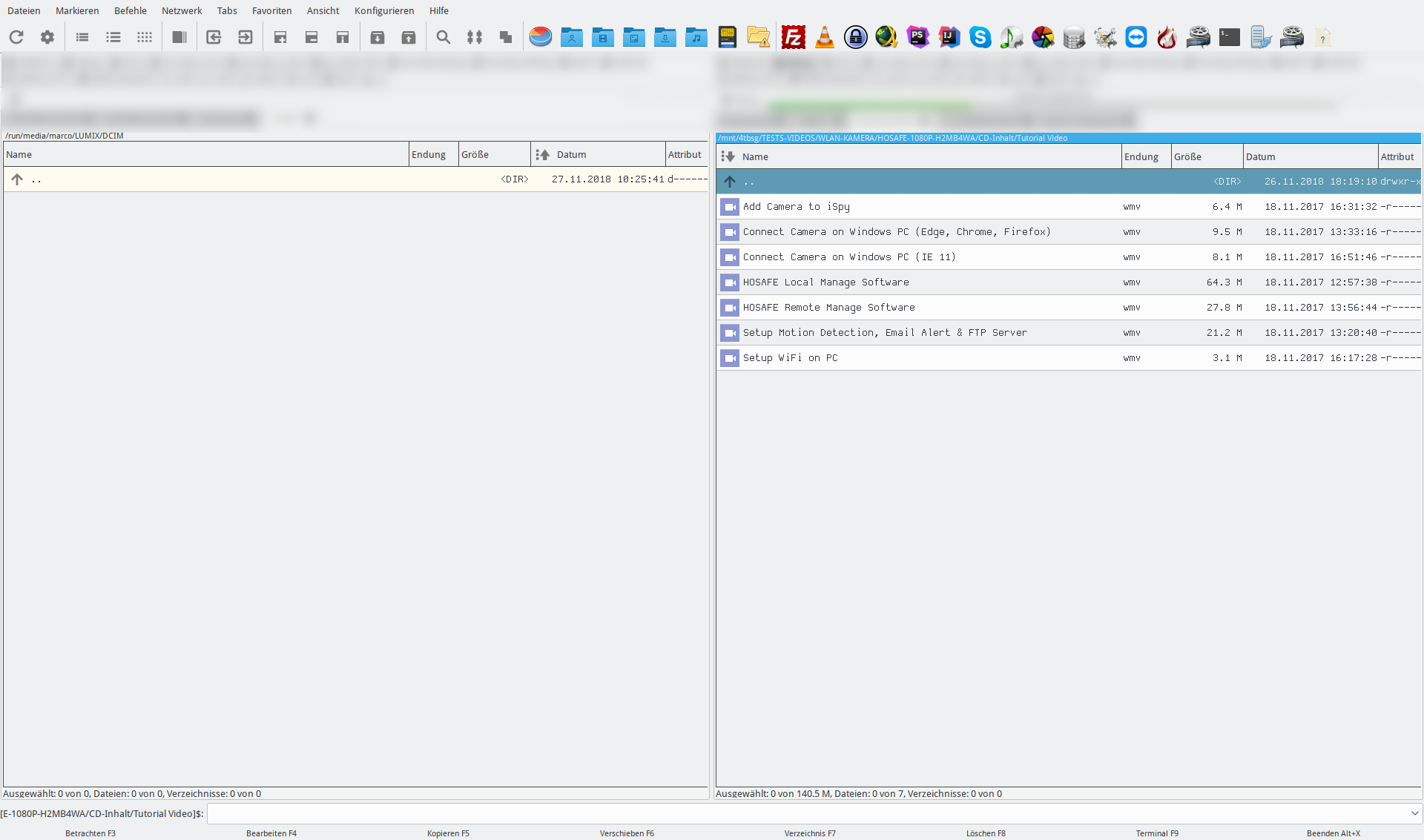Click the left-pointing arrow panel icon
1424x840 pixels.
[x=214, y=37]
